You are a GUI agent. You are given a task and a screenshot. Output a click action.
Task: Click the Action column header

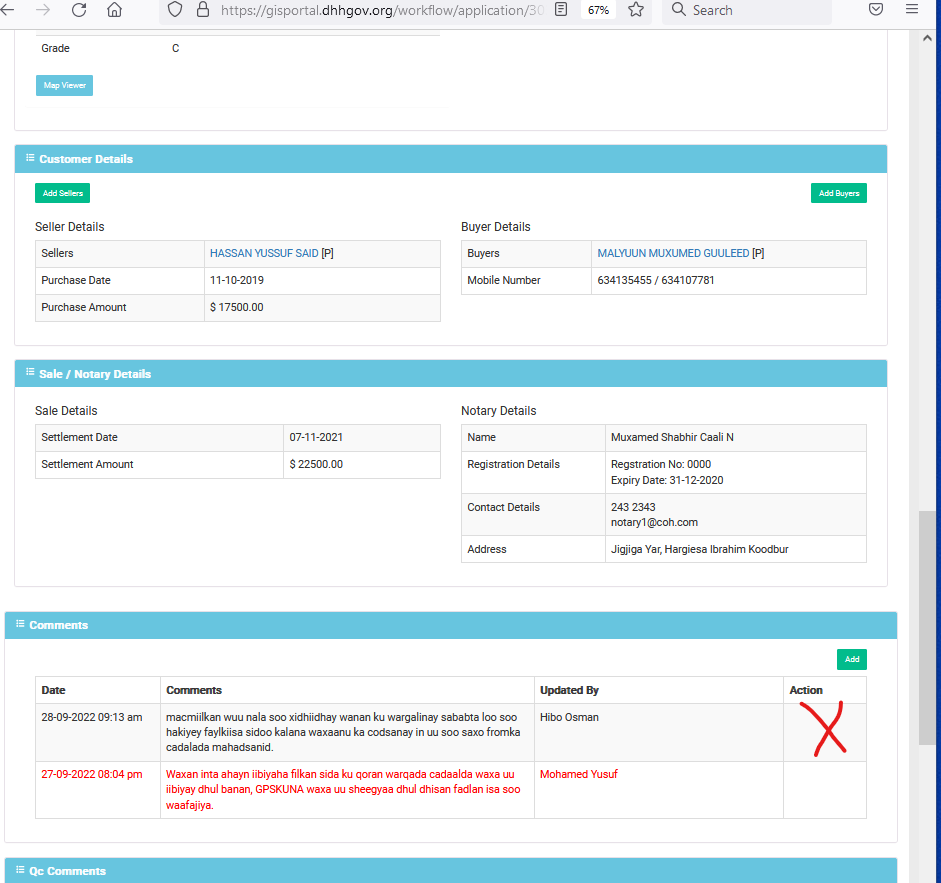[x=805, y=690]
